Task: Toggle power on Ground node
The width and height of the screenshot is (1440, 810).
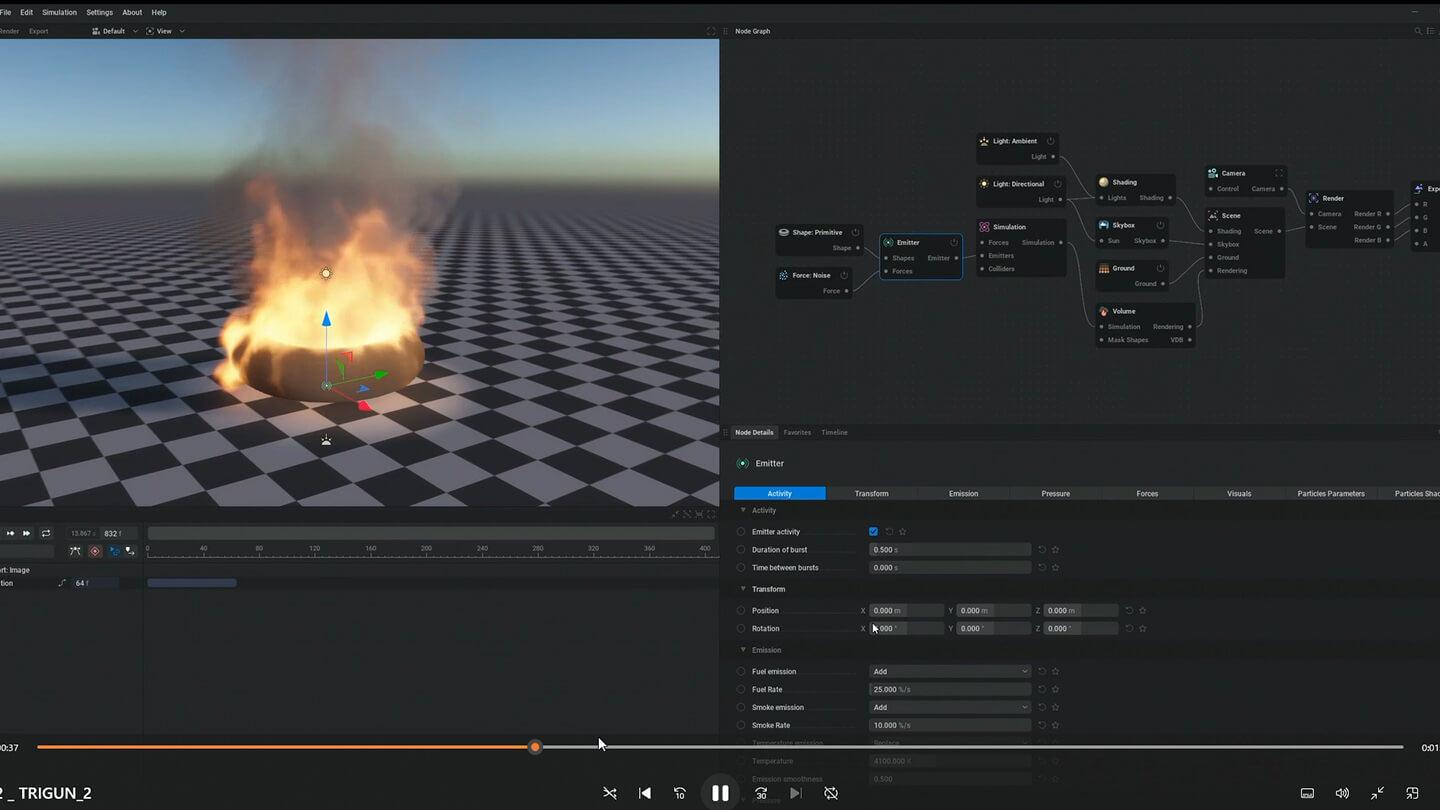Action: (x=1160, y=268)
